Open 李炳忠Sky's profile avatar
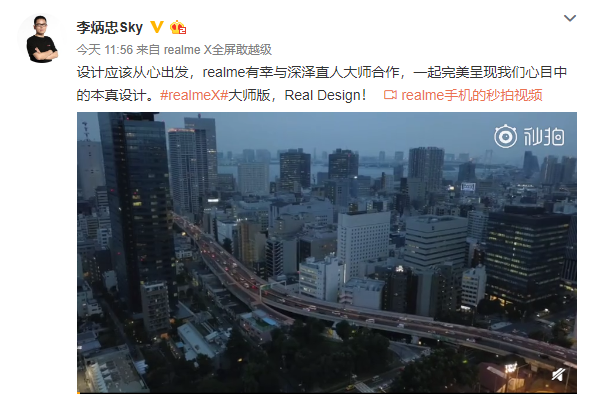593x401 pixels. pos(42,39)
